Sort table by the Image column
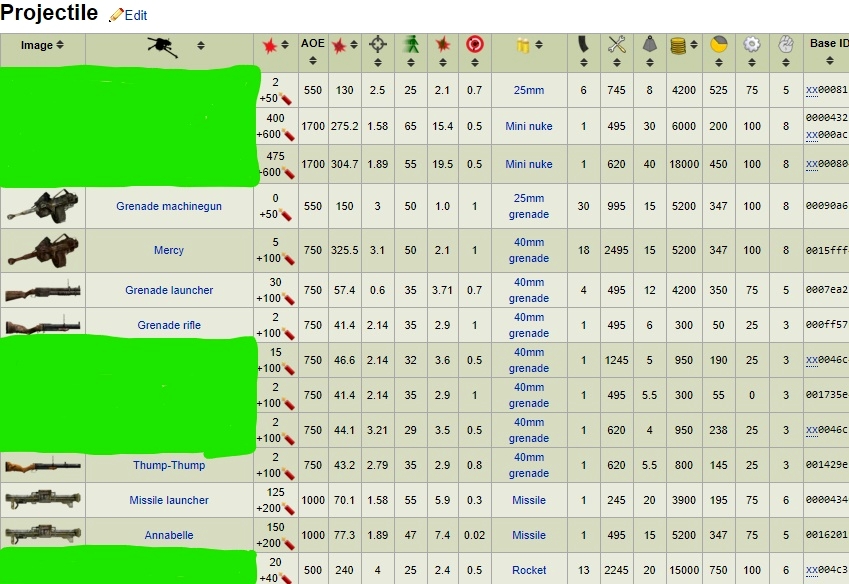The width and height of the screenshot is (849, 584). pyautogui.click(x=43, y=45)
